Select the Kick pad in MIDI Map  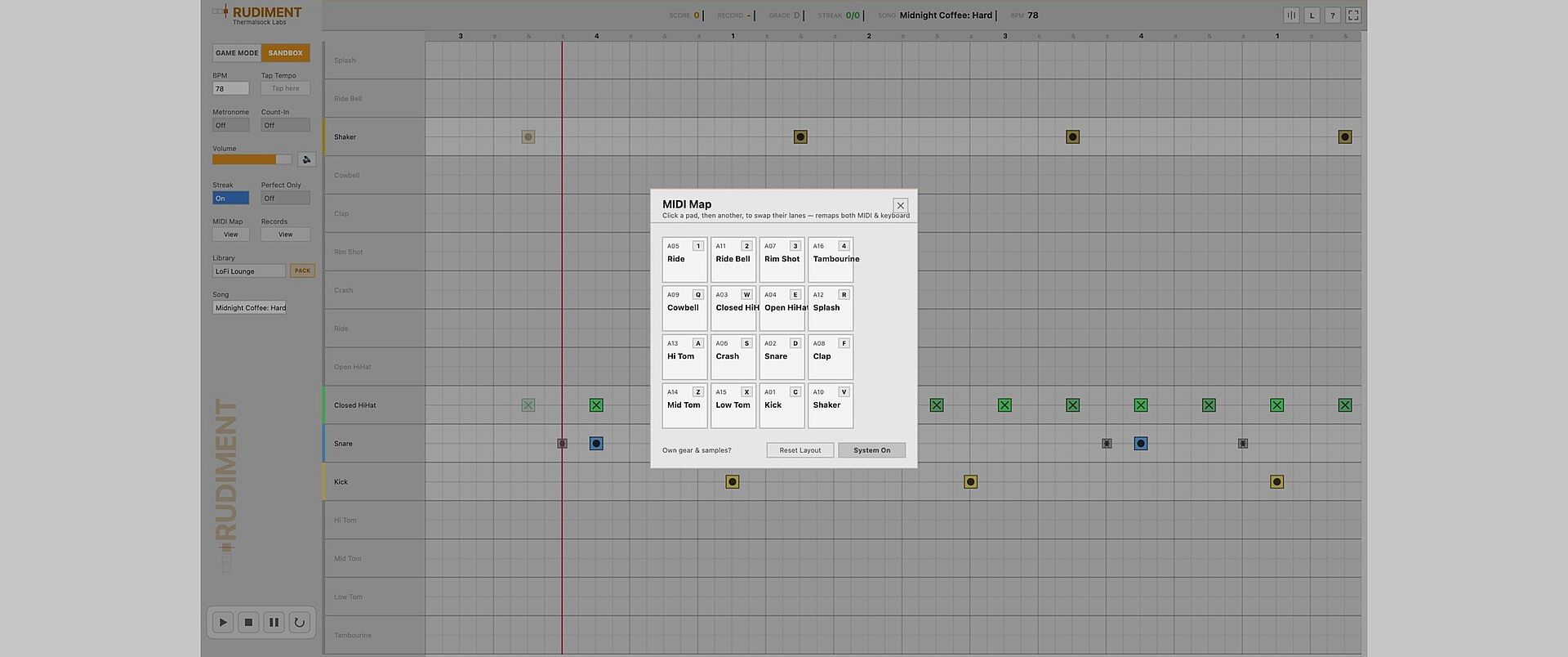click(782, 405)
